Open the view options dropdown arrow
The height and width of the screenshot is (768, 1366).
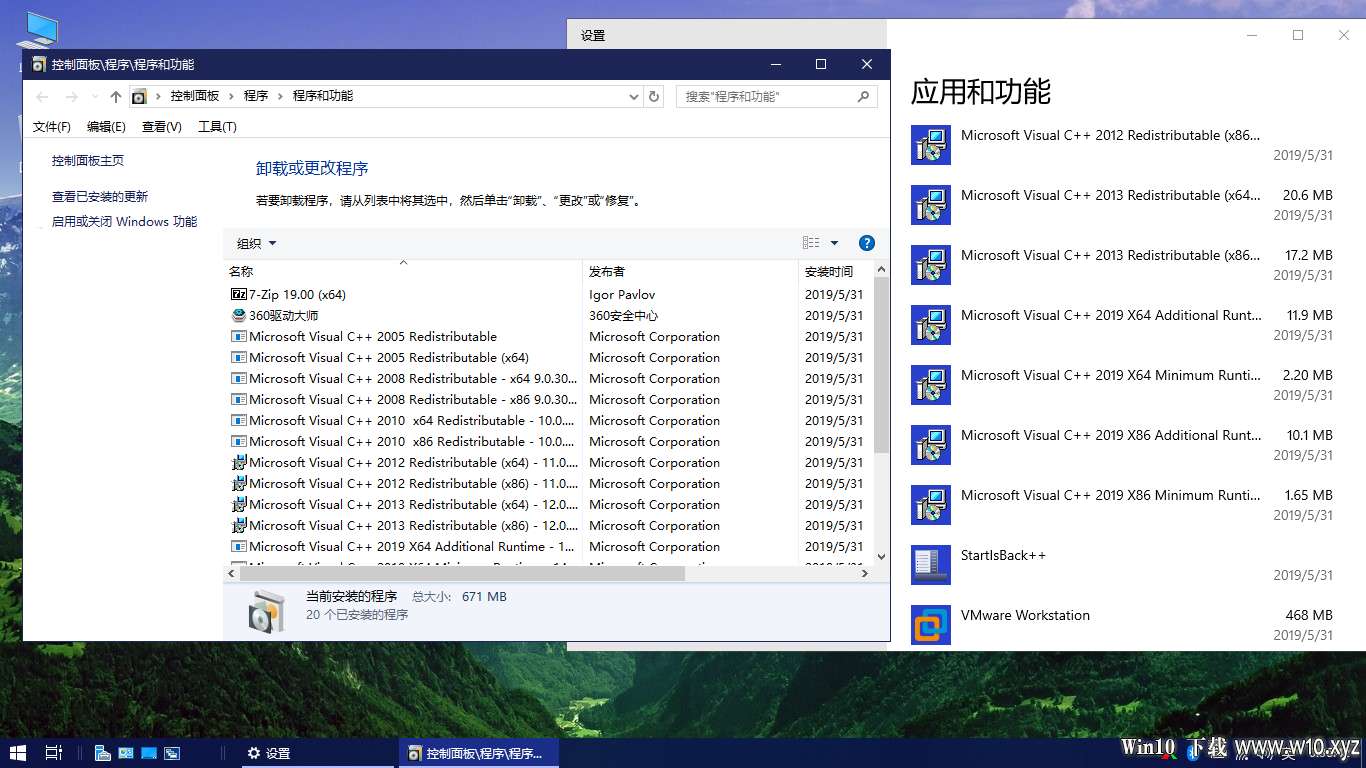pyautogui.click(x=835, y=243)
